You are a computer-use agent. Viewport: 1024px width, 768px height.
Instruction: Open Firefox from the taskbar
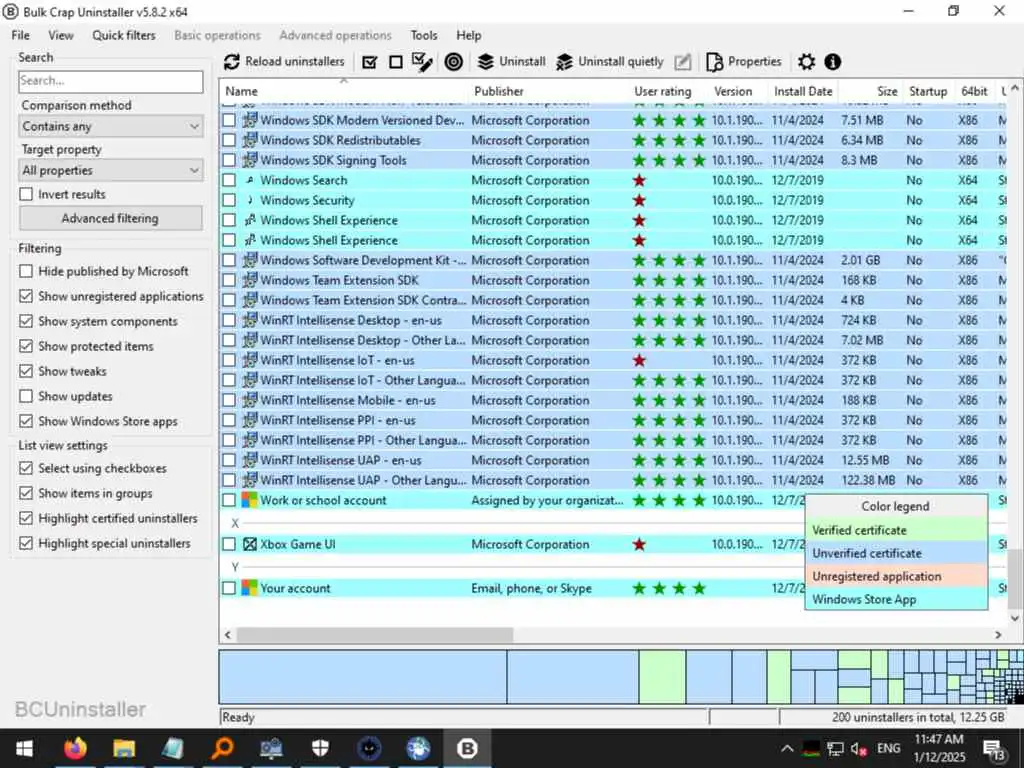[x=75, y=748]
